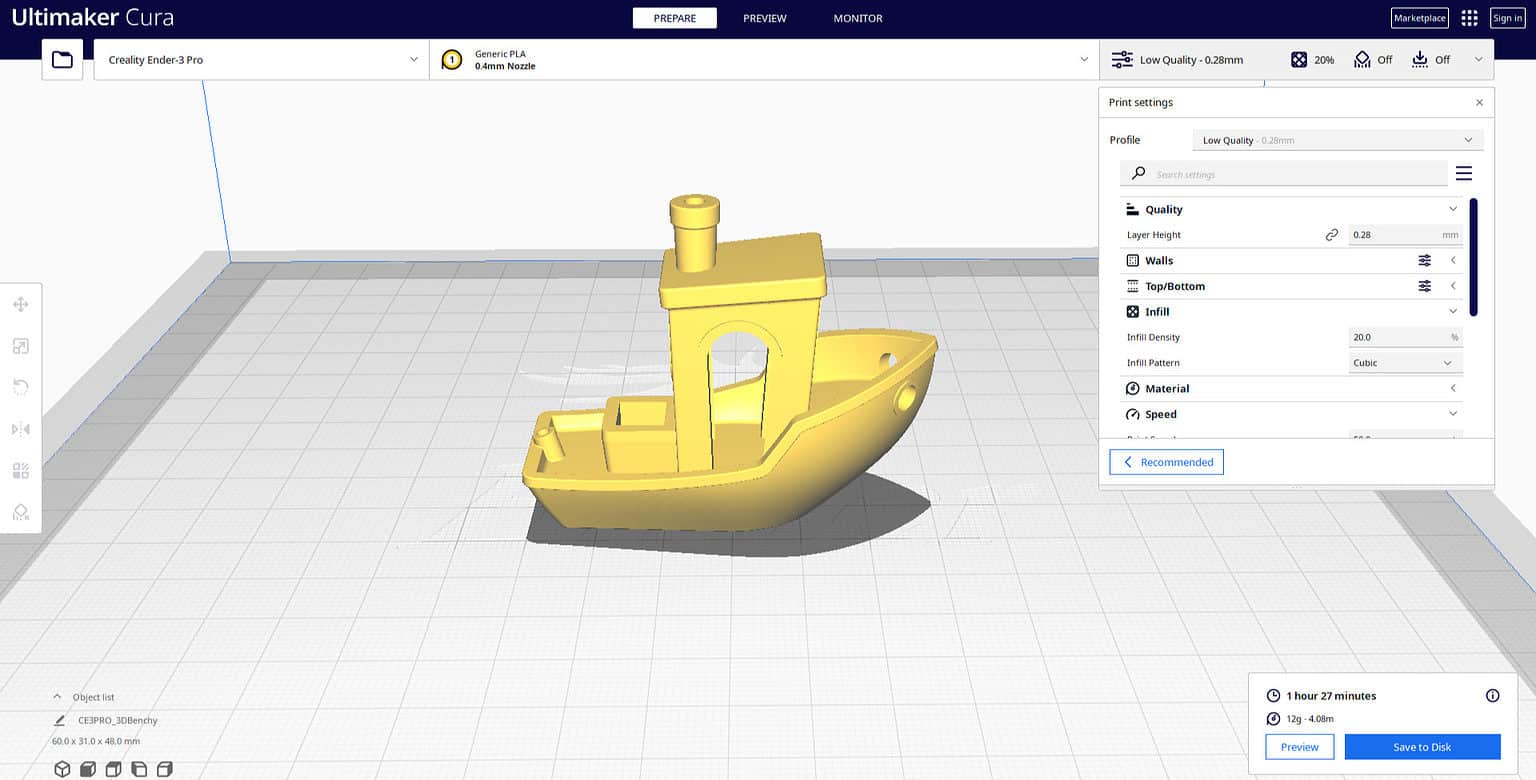Select the Move tool
The width and height of the screenshot is (1536, 780).
tap(20, 304)
